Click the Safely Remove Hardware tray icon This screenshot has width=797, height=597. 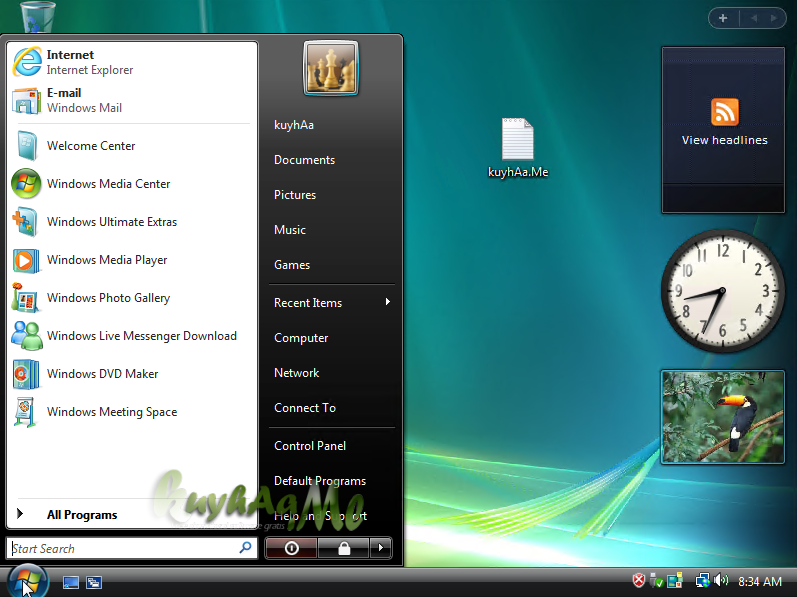656,581
